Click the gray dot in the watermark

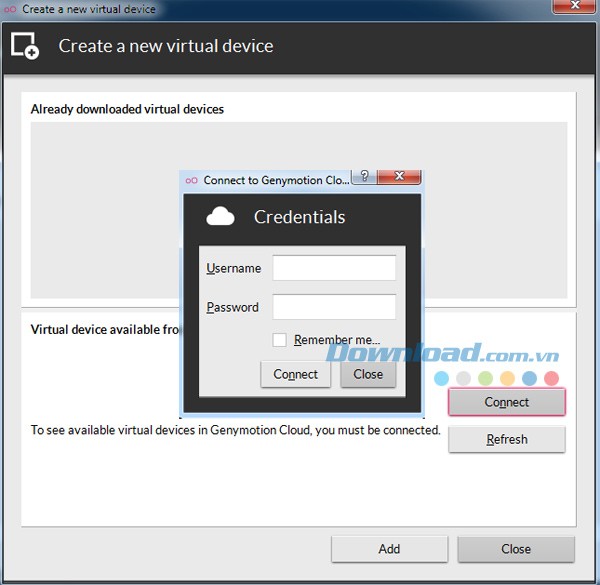[x=463, y=379]
